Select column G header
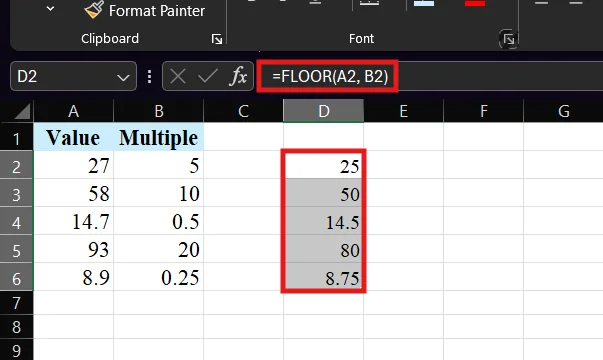 click(563, 111)
